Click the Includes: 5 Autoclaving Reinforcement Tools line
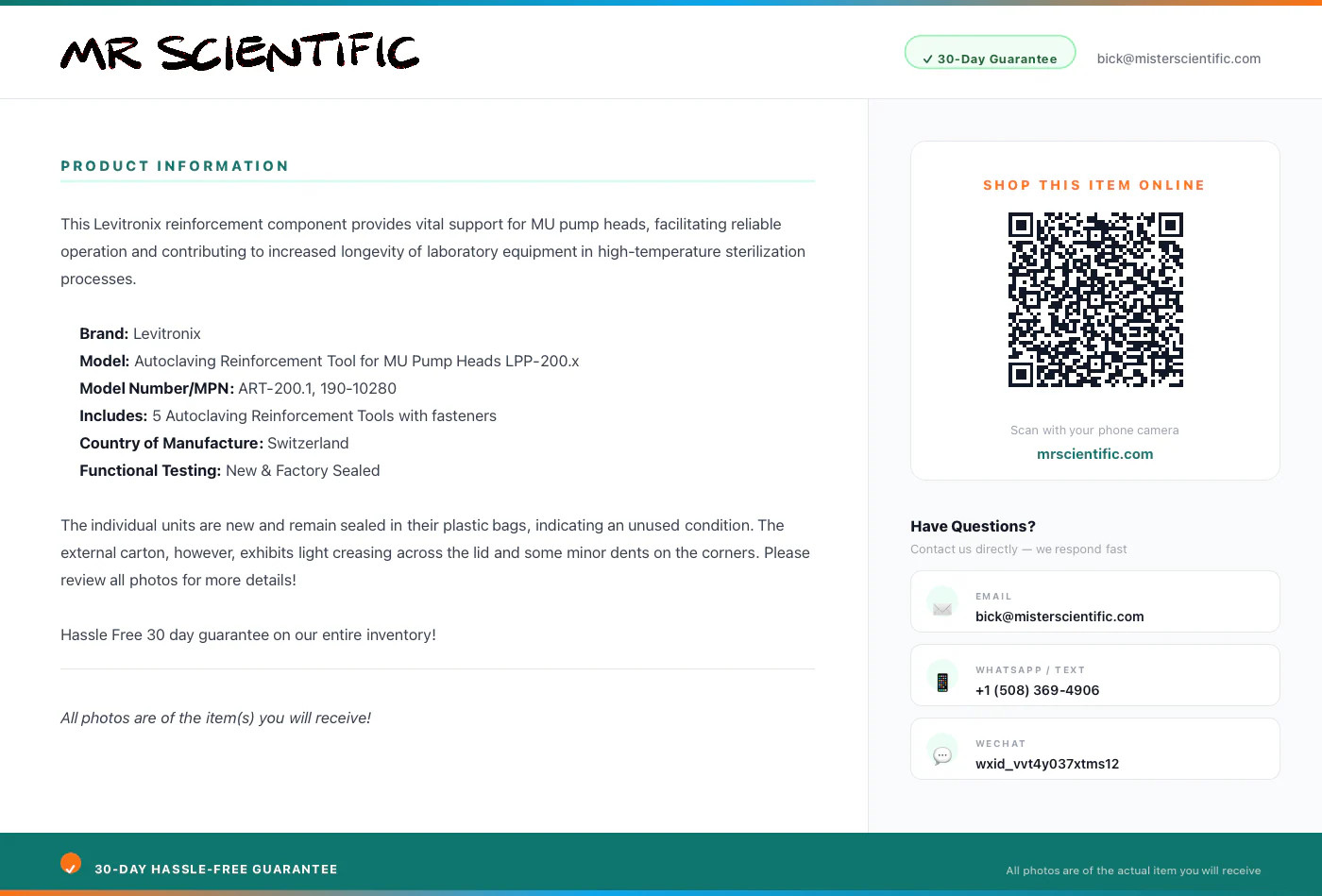 (288, 416)
